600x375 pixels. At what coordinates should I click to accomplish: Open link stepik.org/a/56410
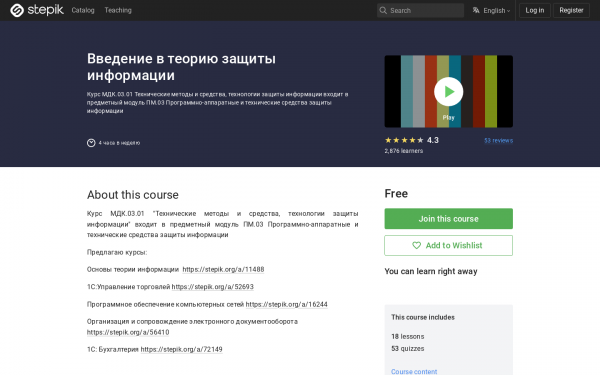tap(128, 332)
